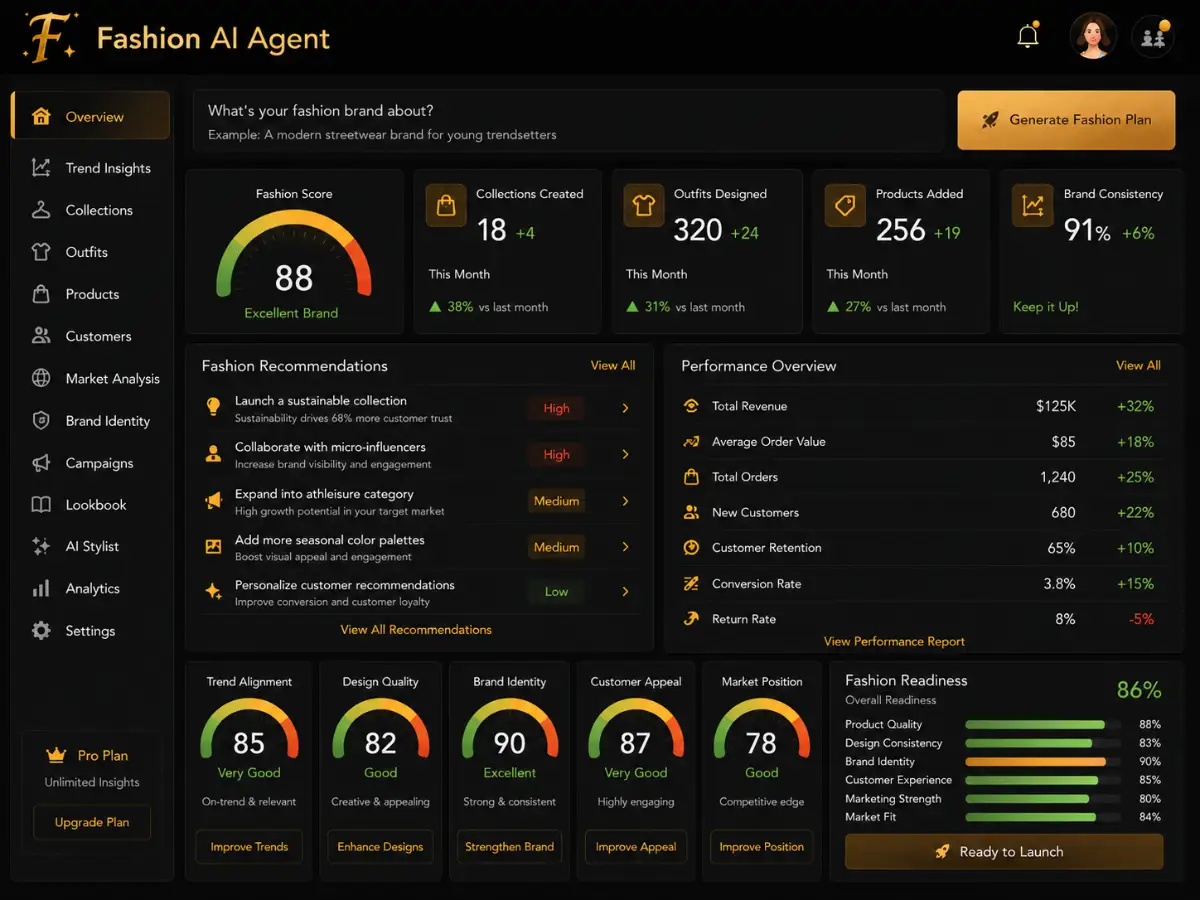This screenshot has width=1200, height=900.
Task: Click the lightbulb icon beside sustainable collection
Action: (x=213, y=407)
